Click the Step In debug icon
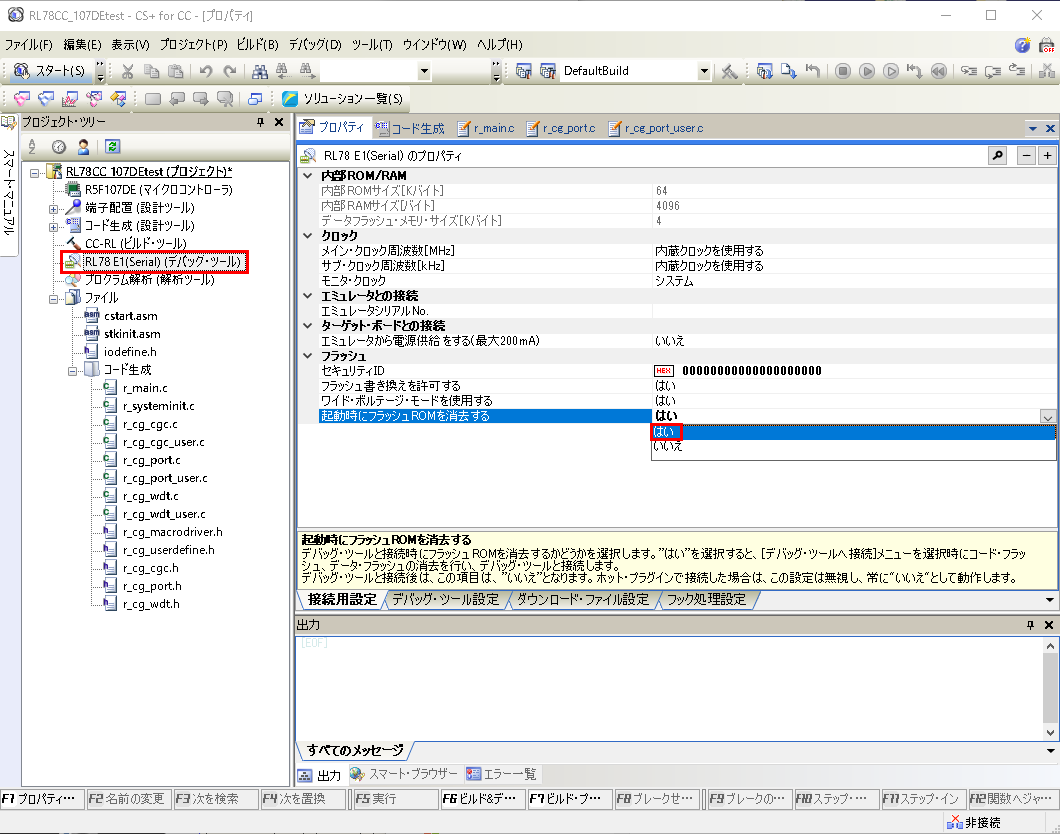Image resolution: width=1060 pixels, height=834 pixels. (x=969, y=71)
